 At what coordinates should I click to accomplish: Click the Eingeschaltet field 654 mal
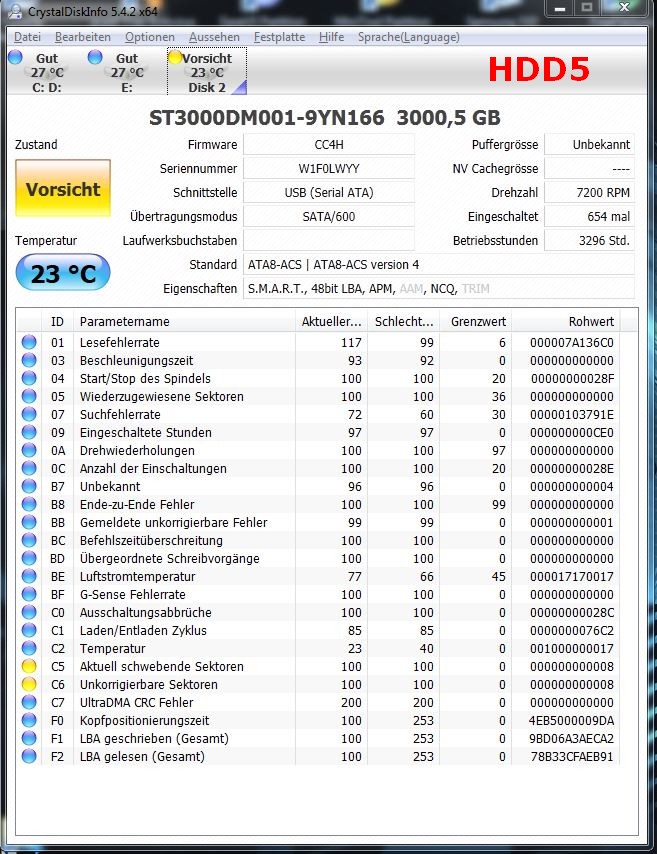(589, 217)
